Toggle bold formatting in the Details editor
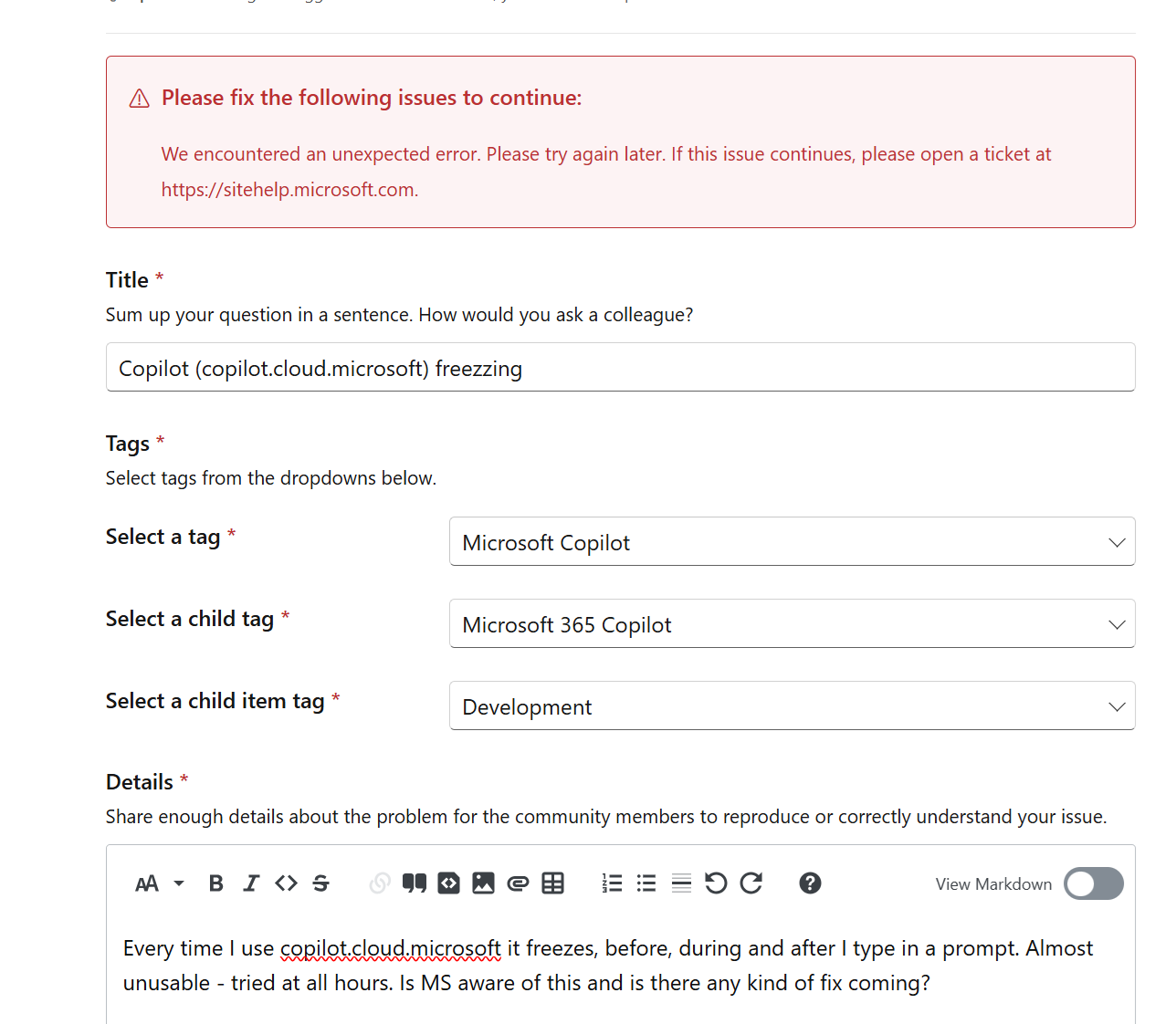 215,883
